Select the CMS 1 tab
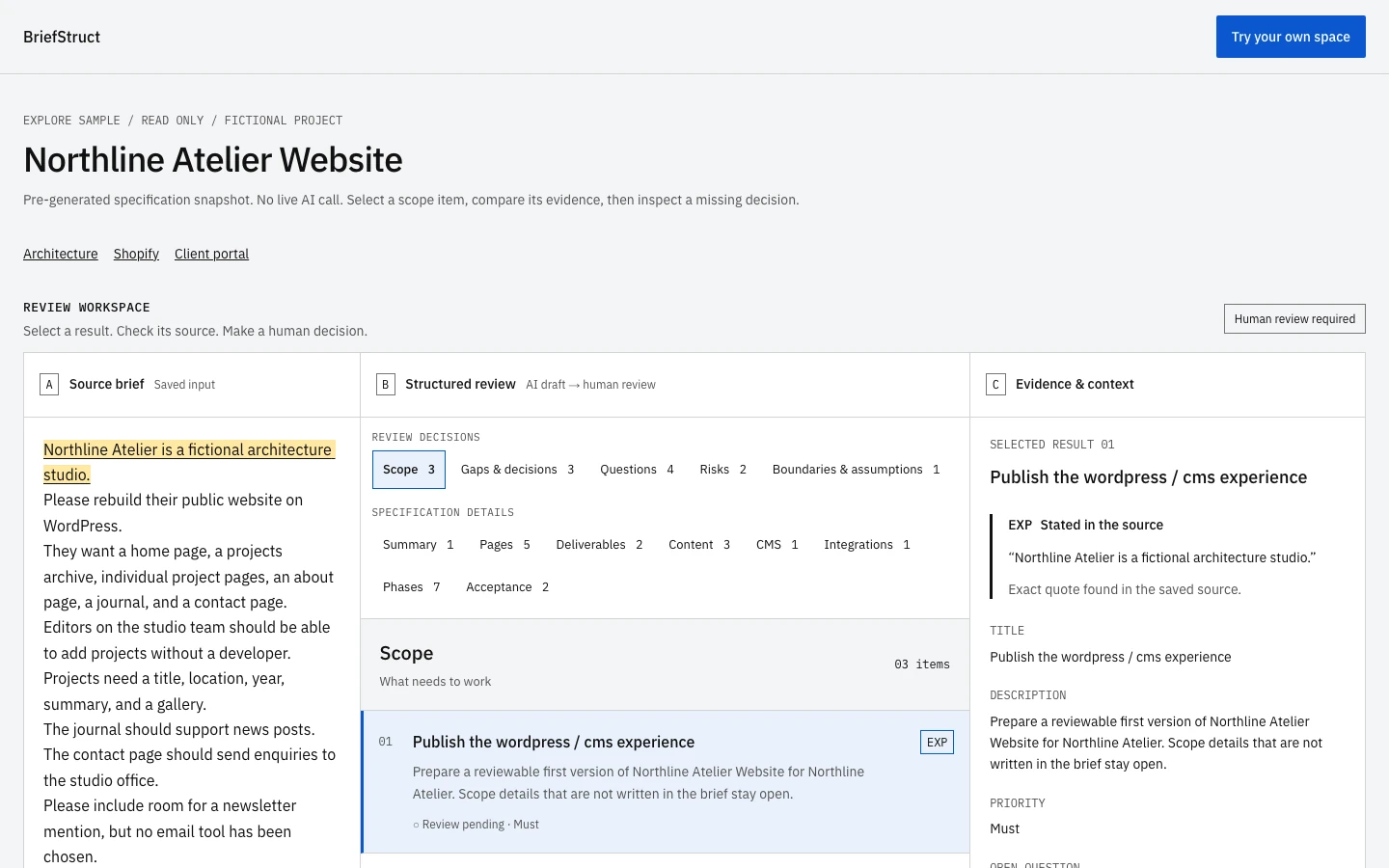 (x=776, y=545)
